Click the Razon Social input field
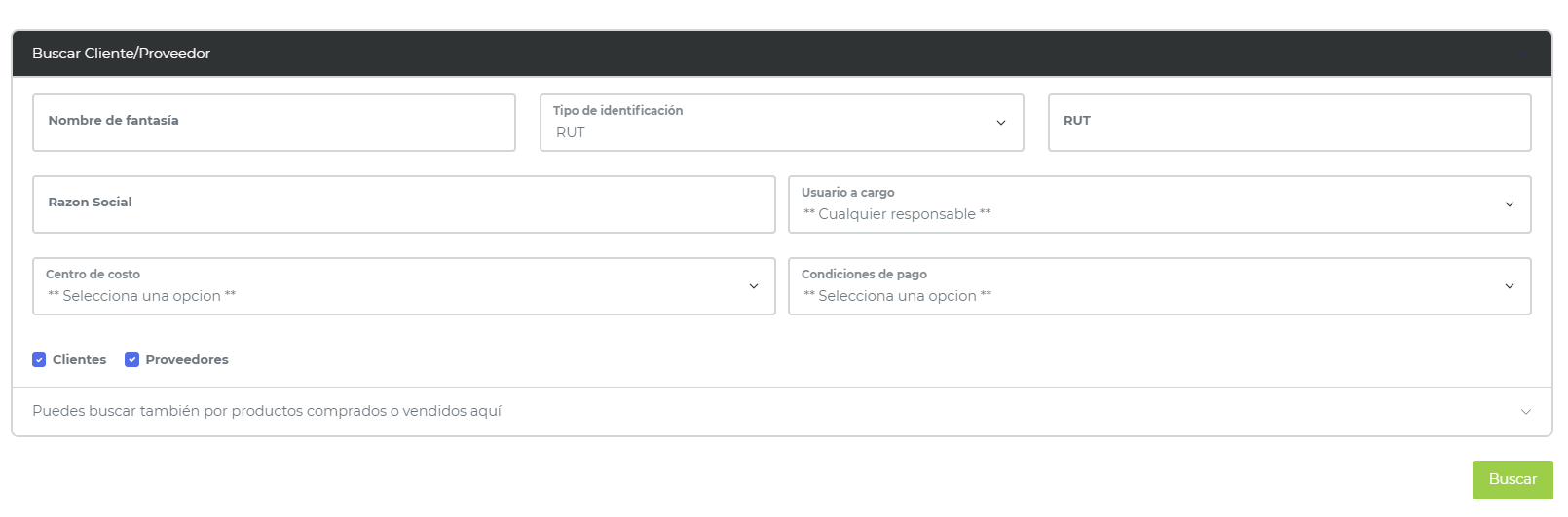The width and height of the screenshot is (1568, 517). coord(403,204)
